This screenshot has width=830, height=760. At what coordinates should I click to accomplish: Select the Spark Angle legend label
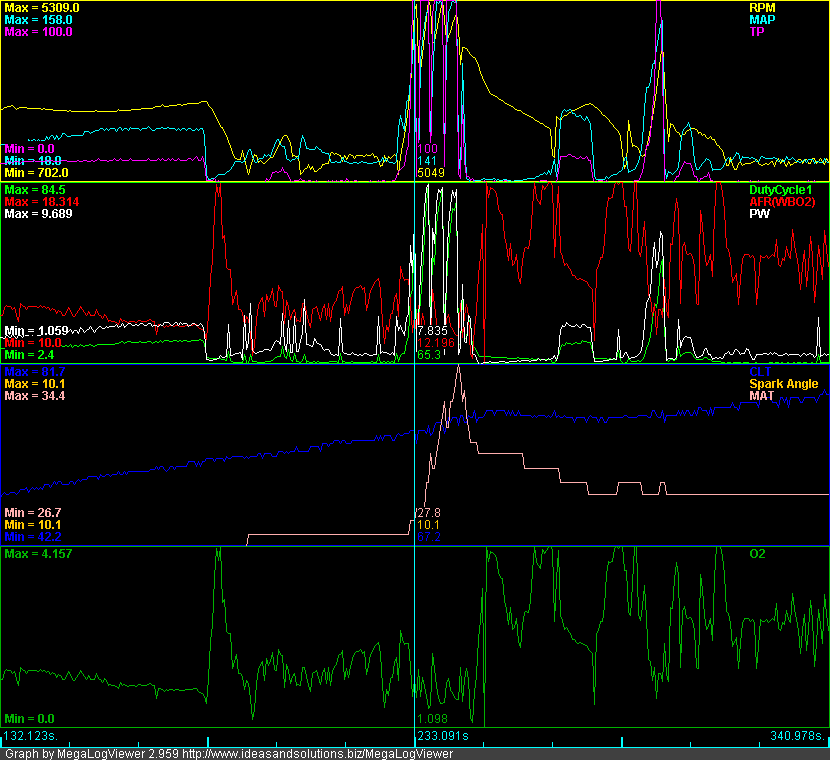click(x=783, y=384)
